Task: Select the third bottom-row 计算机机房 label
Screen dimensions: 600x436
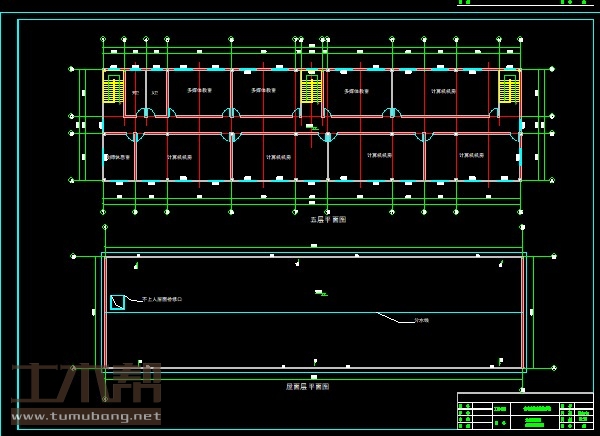Action: click(378, 155)
